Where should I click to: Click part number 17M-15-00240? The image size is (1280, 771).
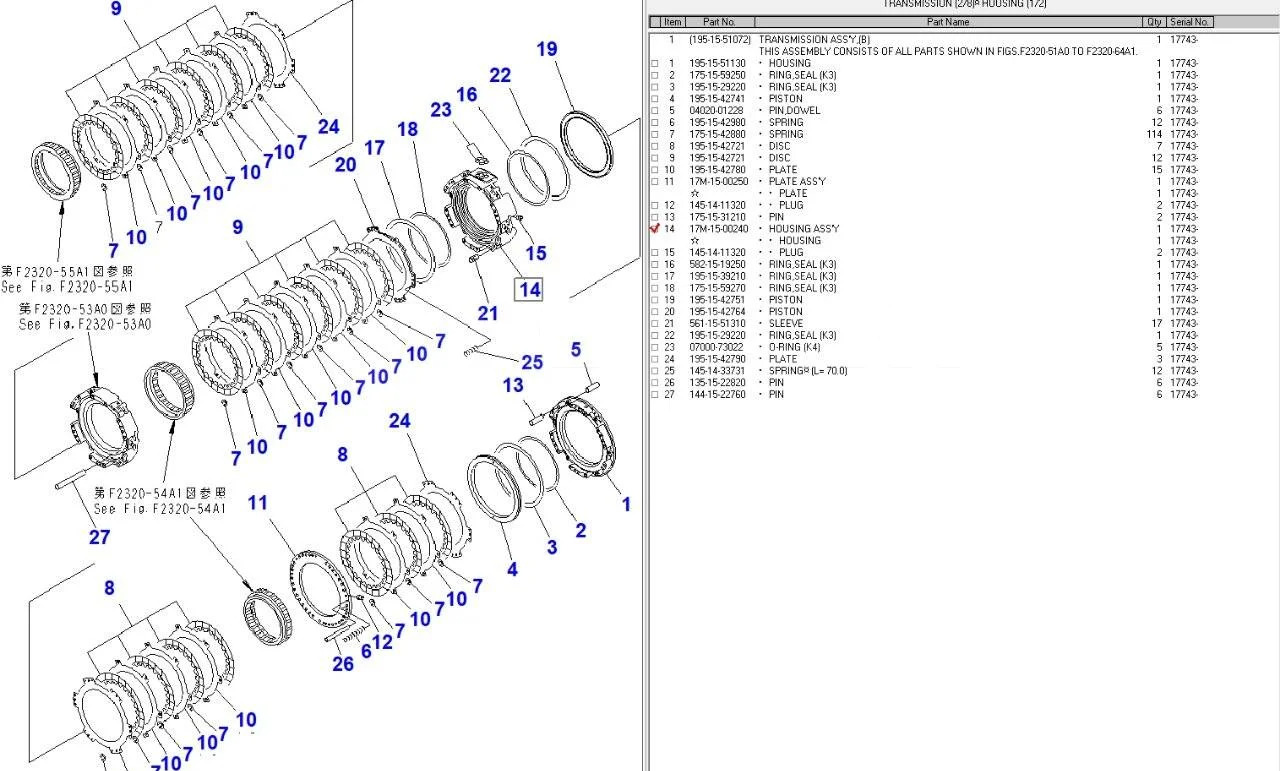pos(718,229)
